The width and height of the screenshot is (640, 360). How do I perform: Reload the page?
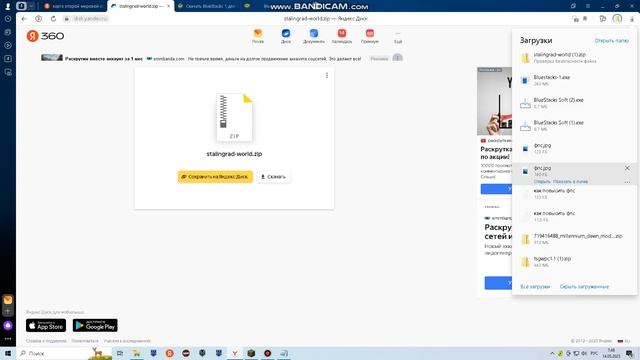click(x=53, y=19)
